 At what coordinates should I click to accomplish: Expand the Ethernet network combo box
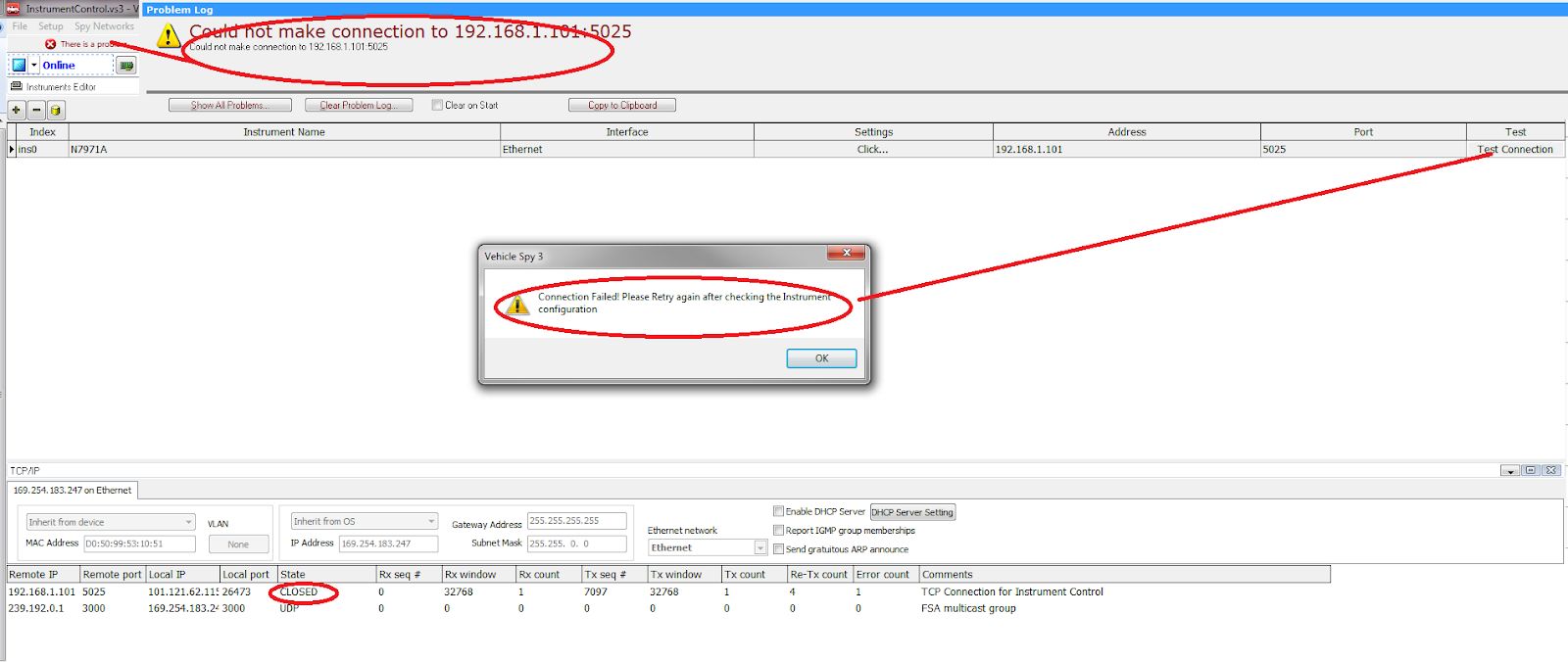tap(759, 548)
